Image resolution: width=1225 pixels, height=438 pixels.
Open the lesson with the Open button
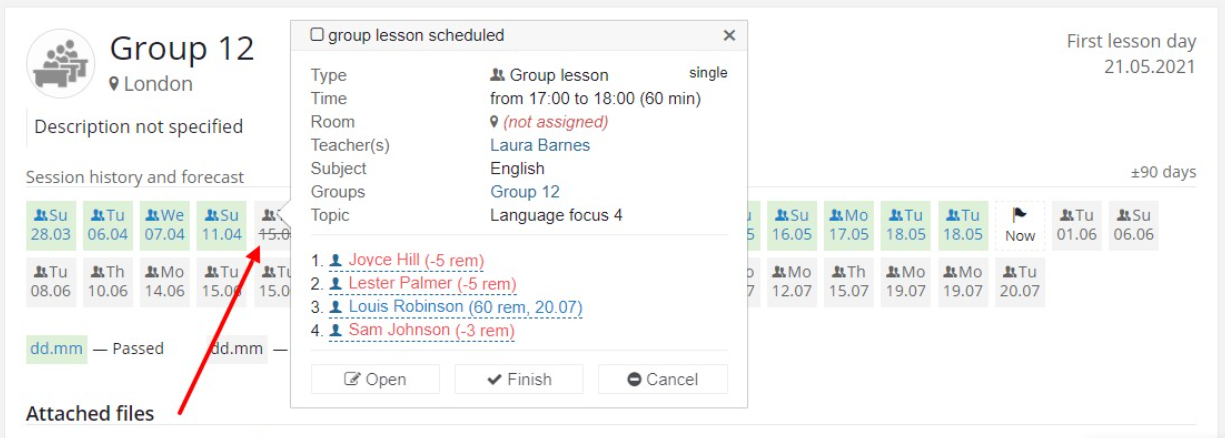[375, 379]
